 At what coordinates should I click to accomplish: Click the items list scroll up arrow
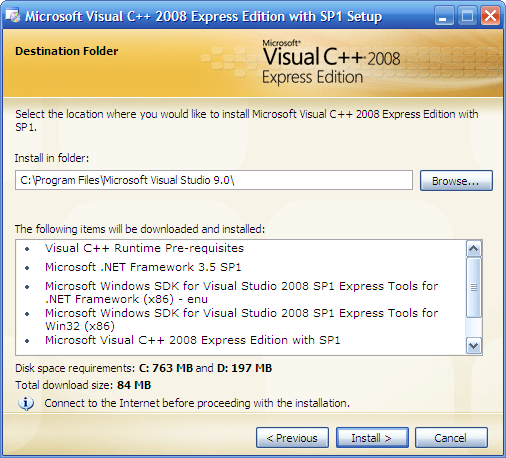pos(474,248)
